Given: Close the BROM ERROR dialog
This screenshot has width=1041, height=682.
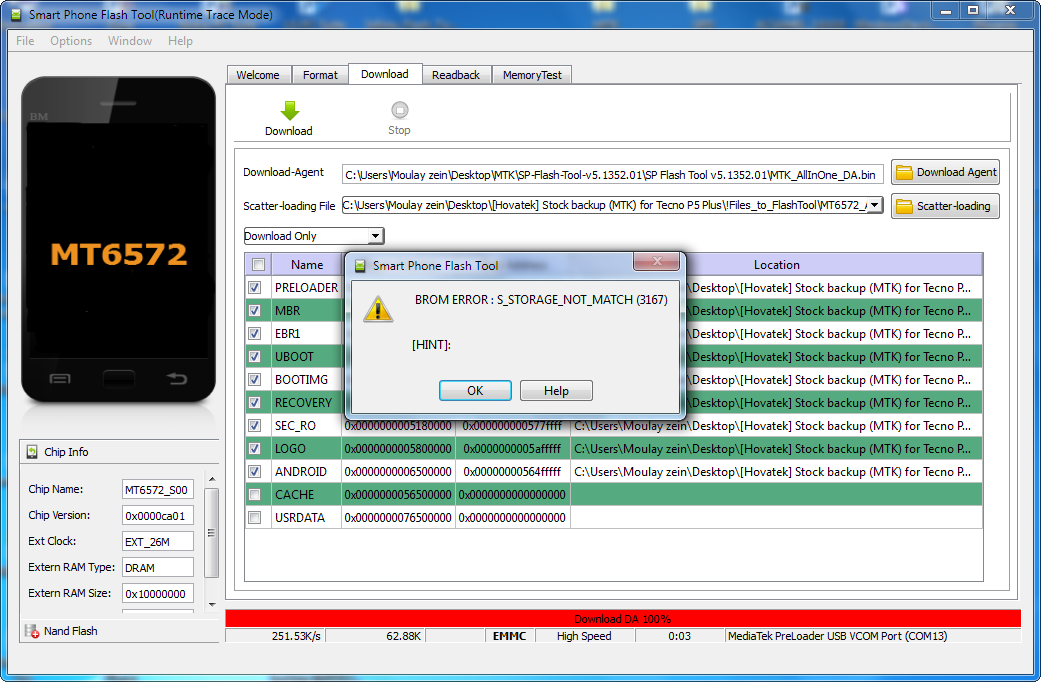Looking at the screenshot, I should (656, 261).
